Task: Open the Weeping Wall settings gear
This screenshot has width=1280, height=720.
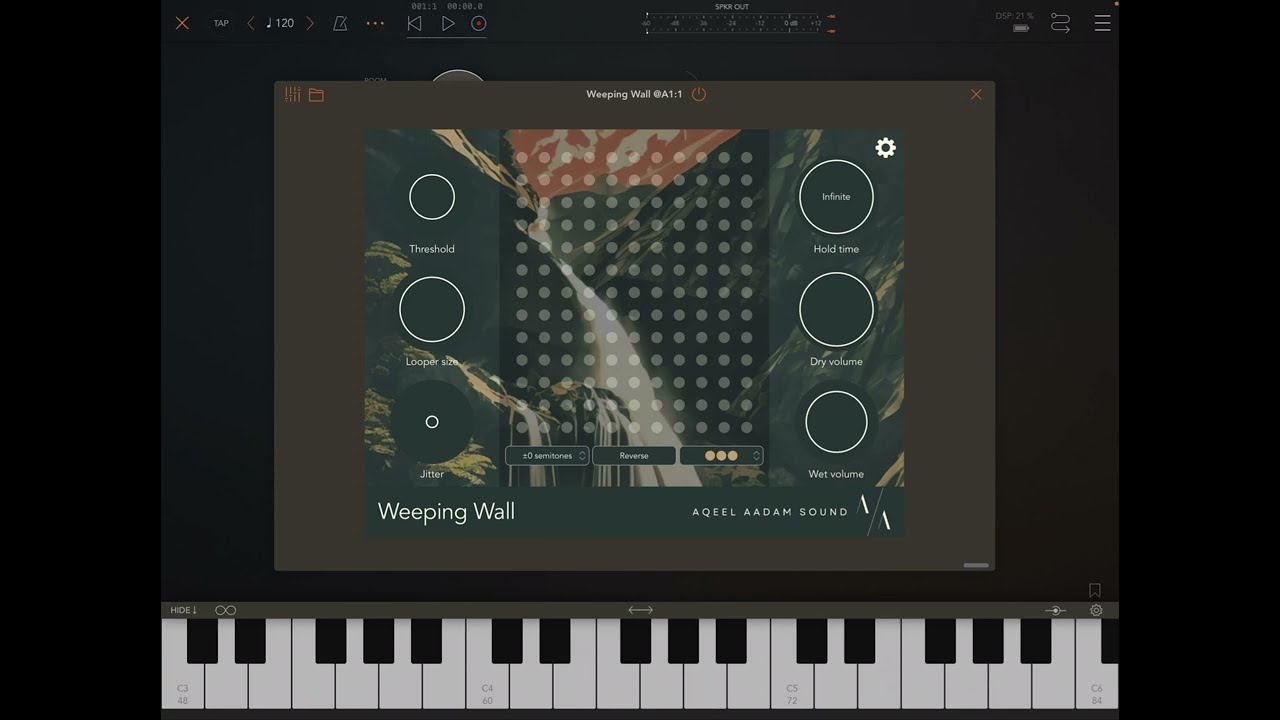Action: tap(885, 147)
